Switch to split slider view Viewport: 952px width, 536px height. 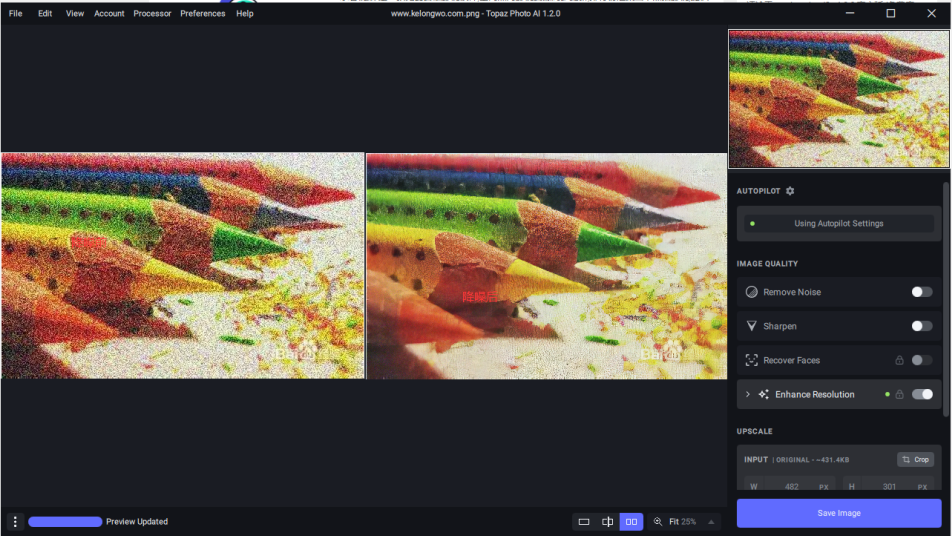coord(608,522)
